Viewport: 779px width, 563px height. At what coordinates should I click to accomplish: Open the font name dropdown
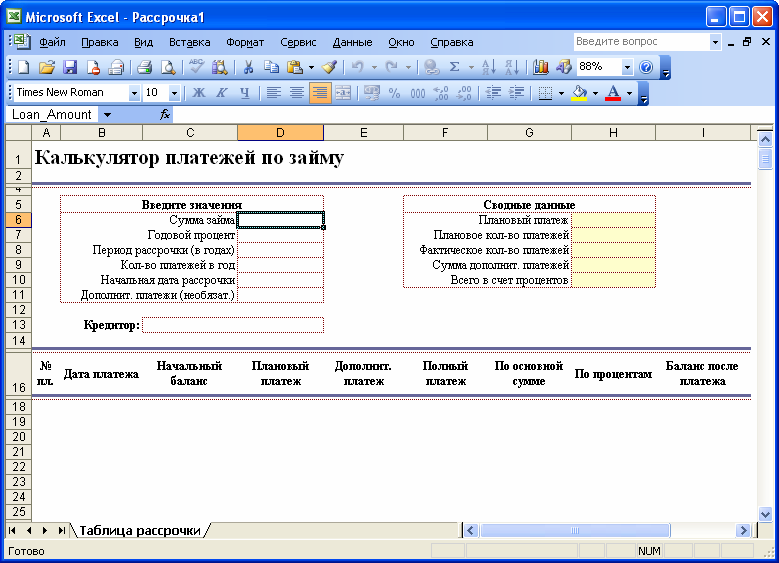click(134, 93)
